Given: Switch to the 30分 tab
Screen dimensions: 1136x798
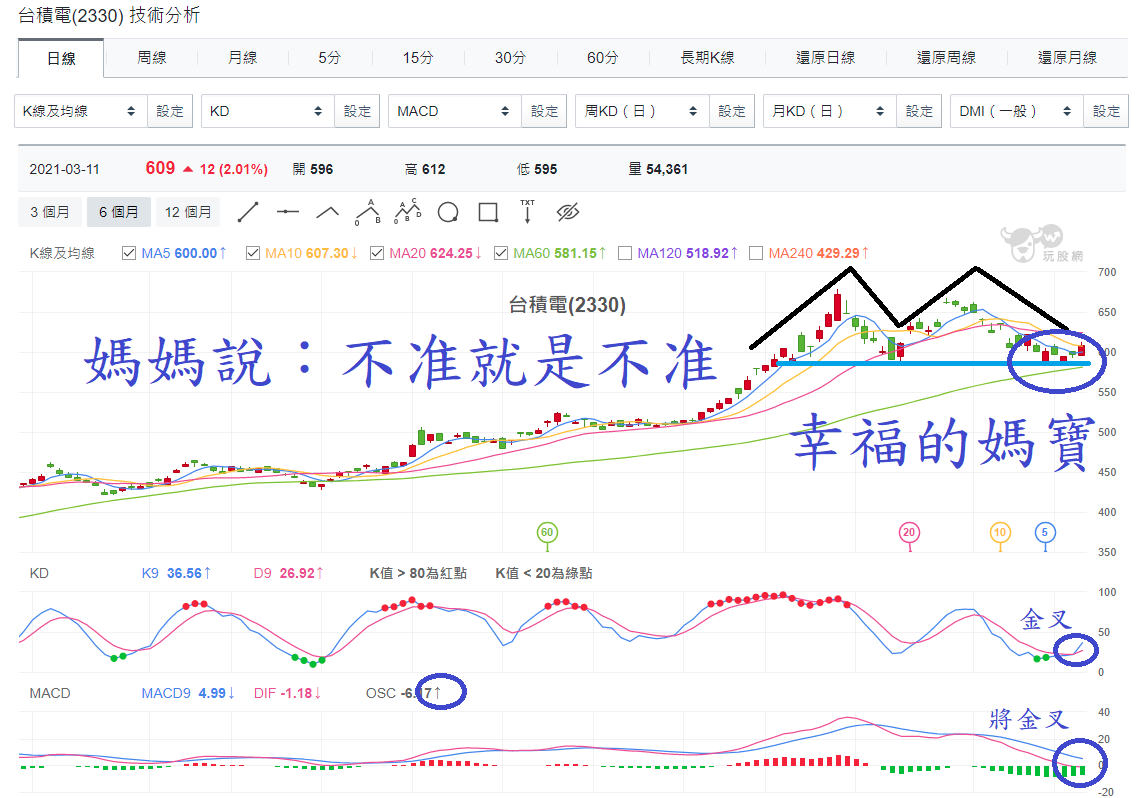Looking at the screenshot, I should click(x=510, y=57).
